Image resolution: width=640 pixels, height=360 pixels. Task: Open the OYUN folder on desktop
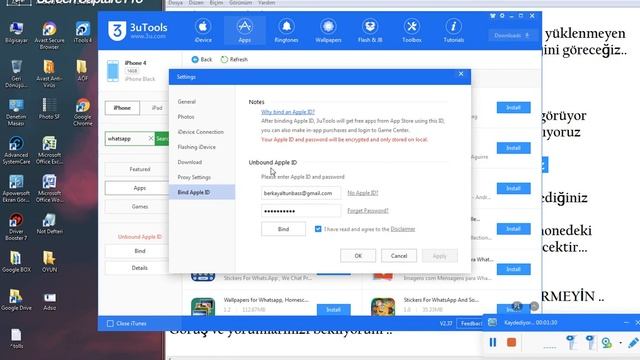click(49, 261)
